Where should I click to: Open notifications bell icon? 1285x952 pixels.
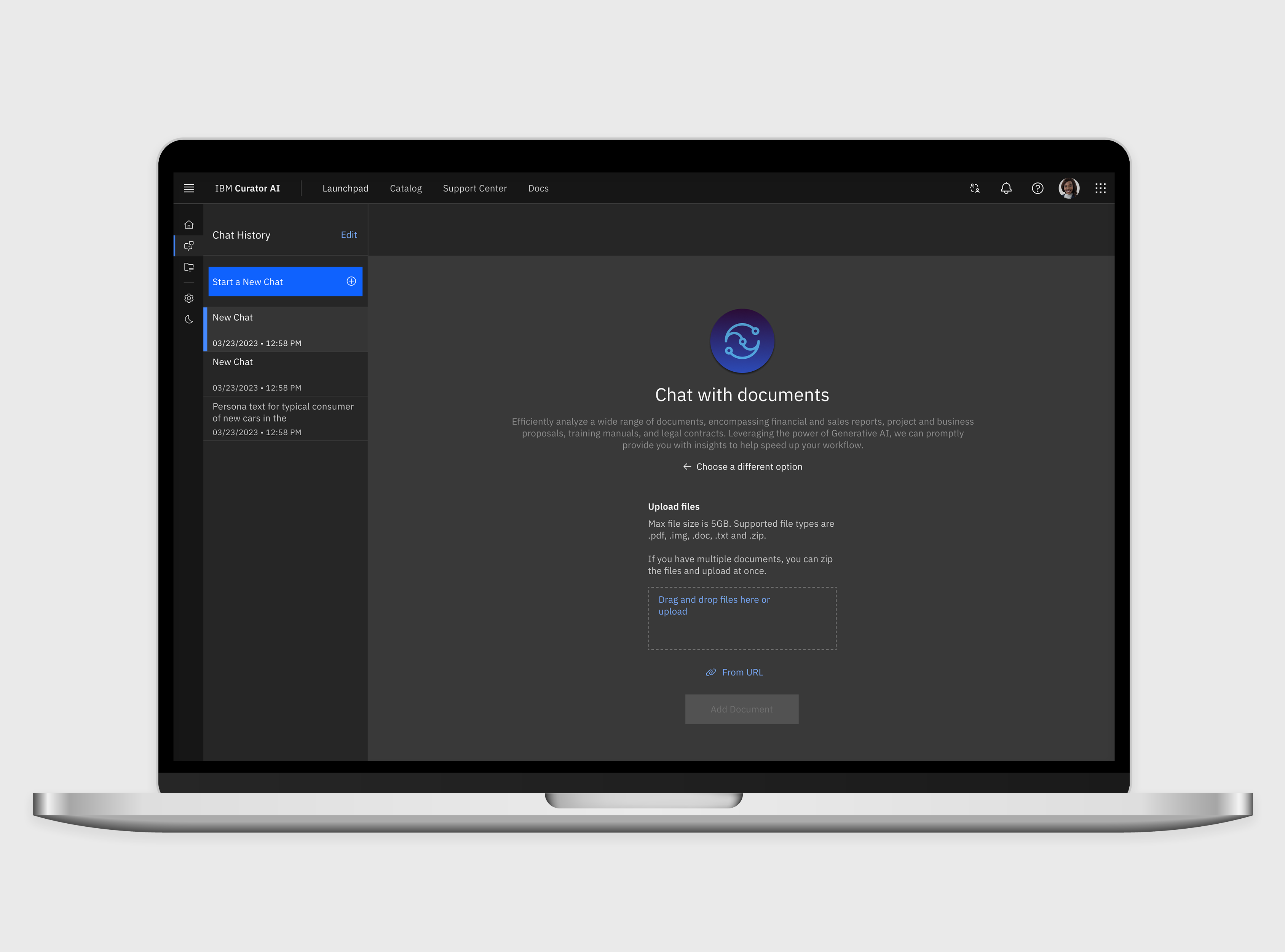point(1006,188)
